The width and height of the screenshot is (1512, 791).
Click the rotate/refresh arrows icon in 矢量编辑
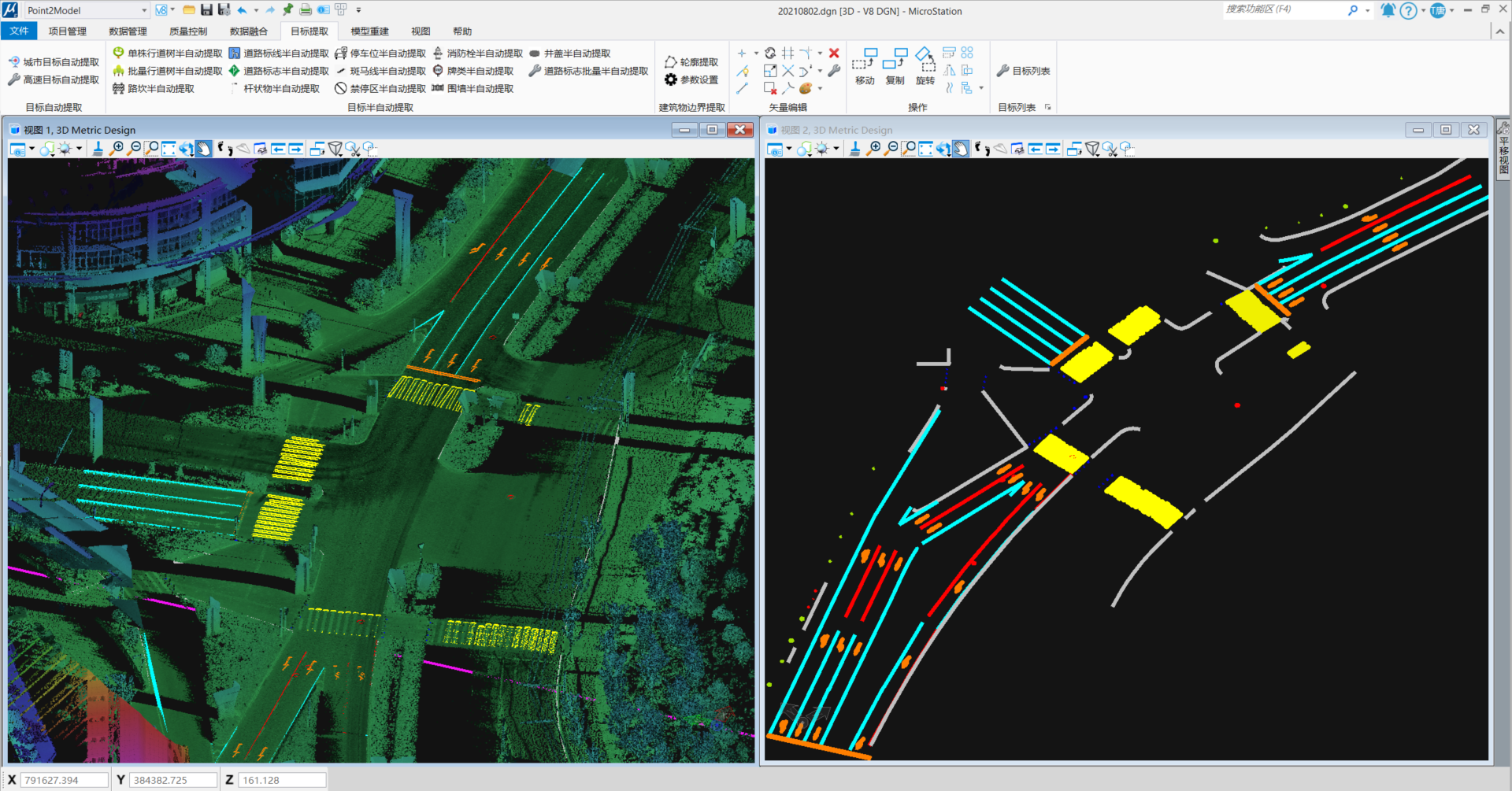(770, 53)
